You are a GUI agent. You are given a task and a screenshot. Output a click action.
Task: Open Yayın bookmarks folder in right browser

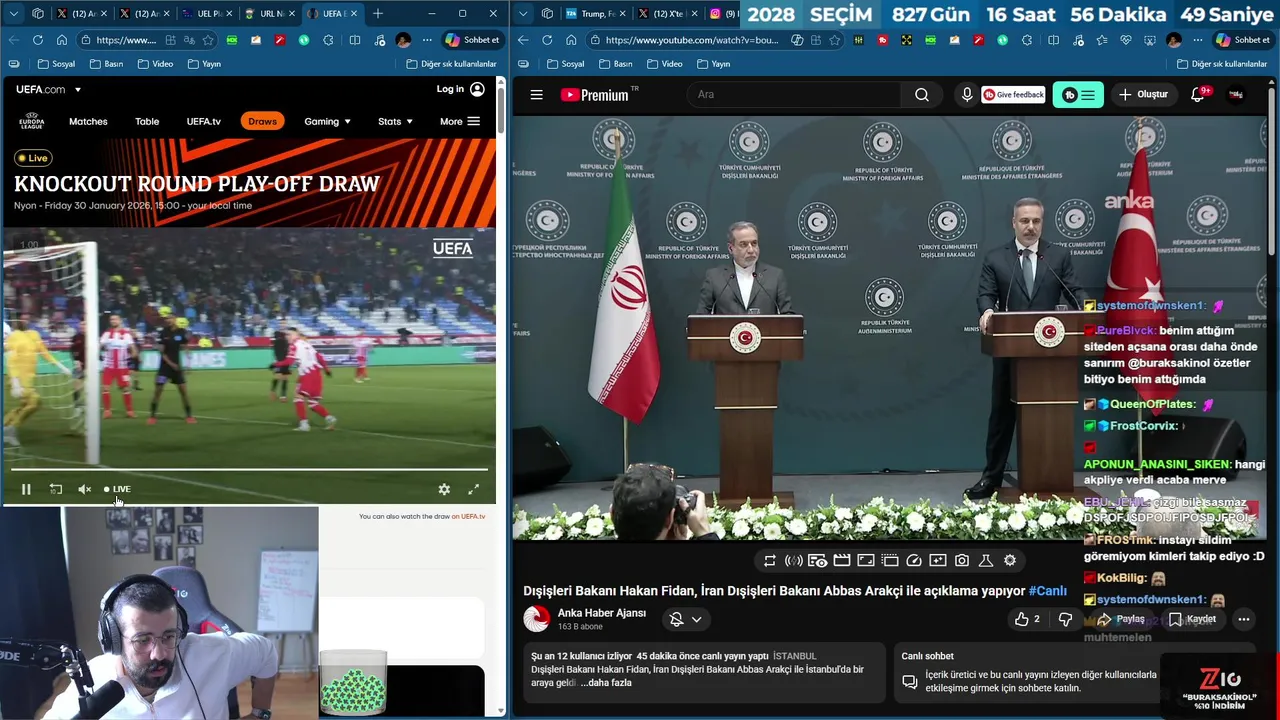coord(712,64)
